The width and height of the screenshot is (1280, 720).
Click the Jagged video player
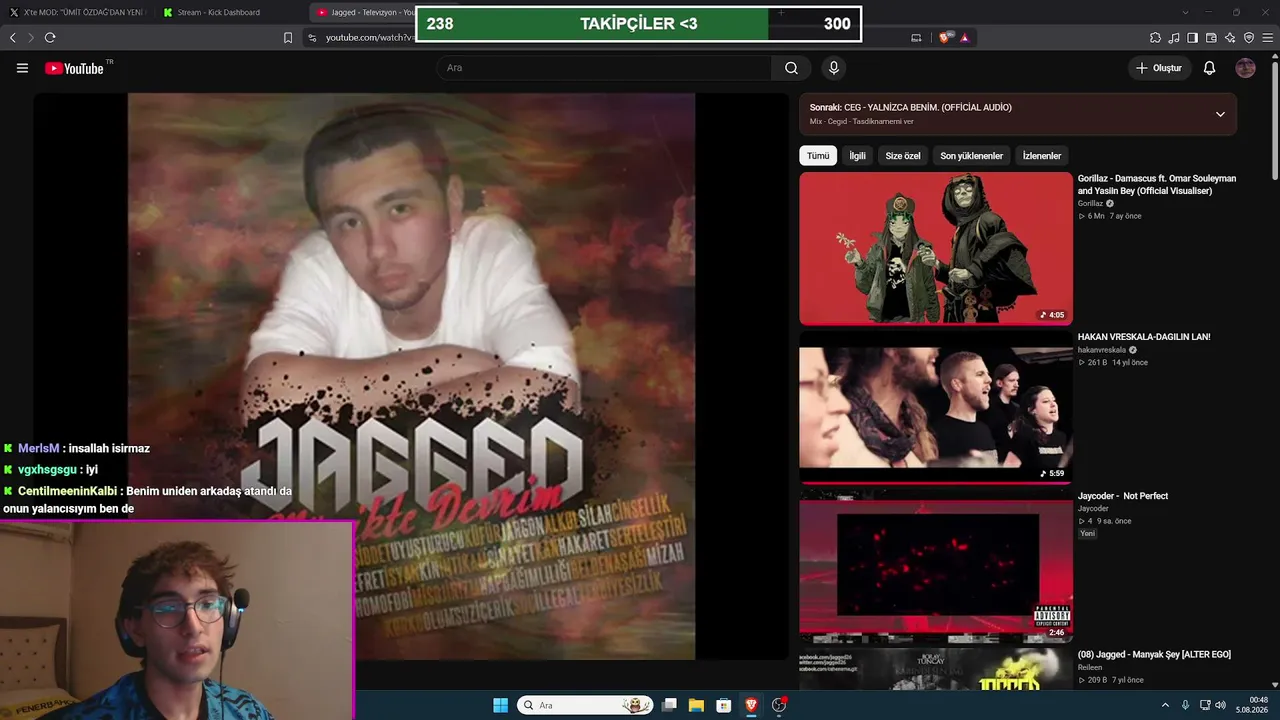point(411,377)
